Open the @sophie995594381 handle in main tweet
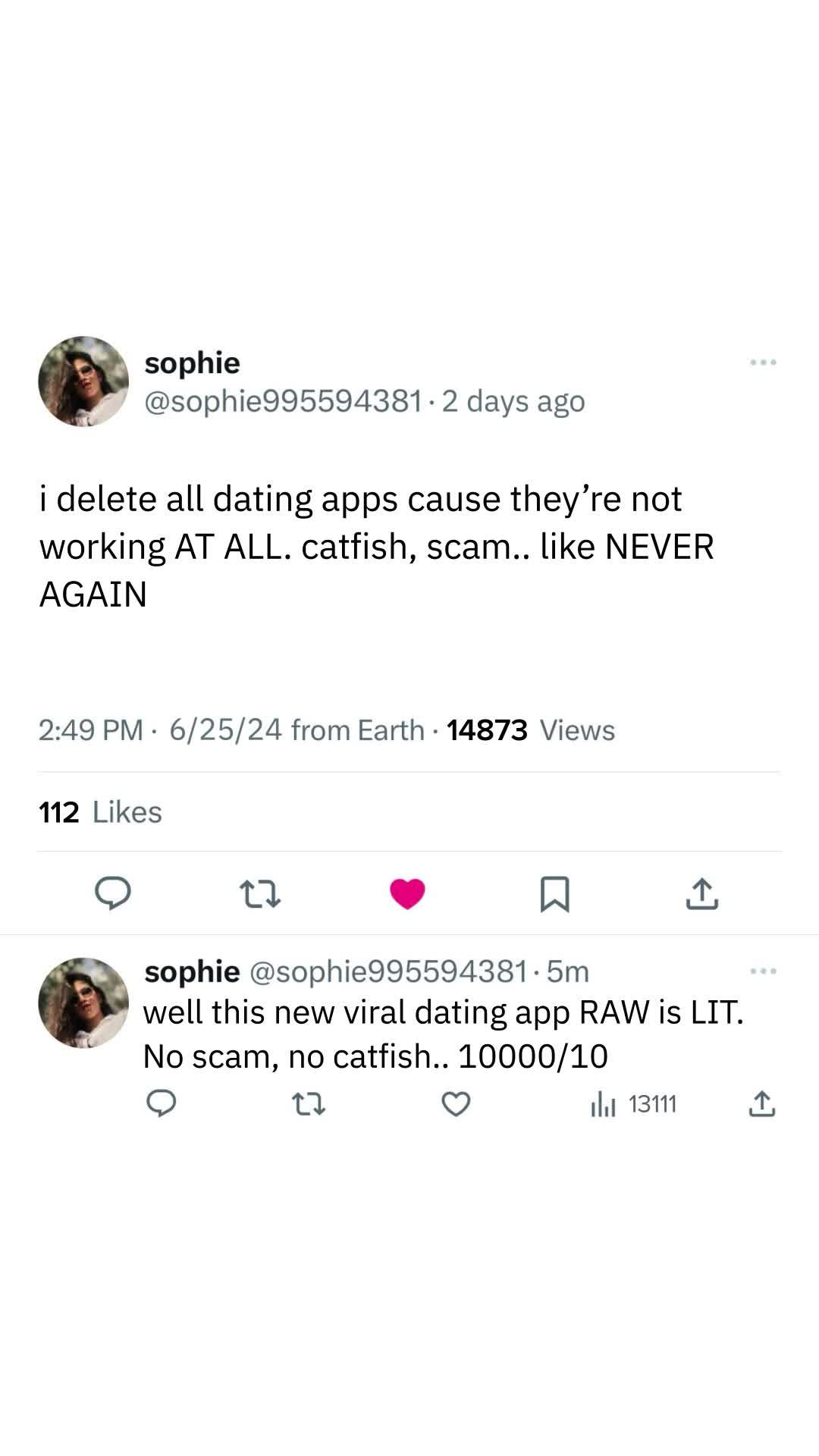 (x=283, y=401)
